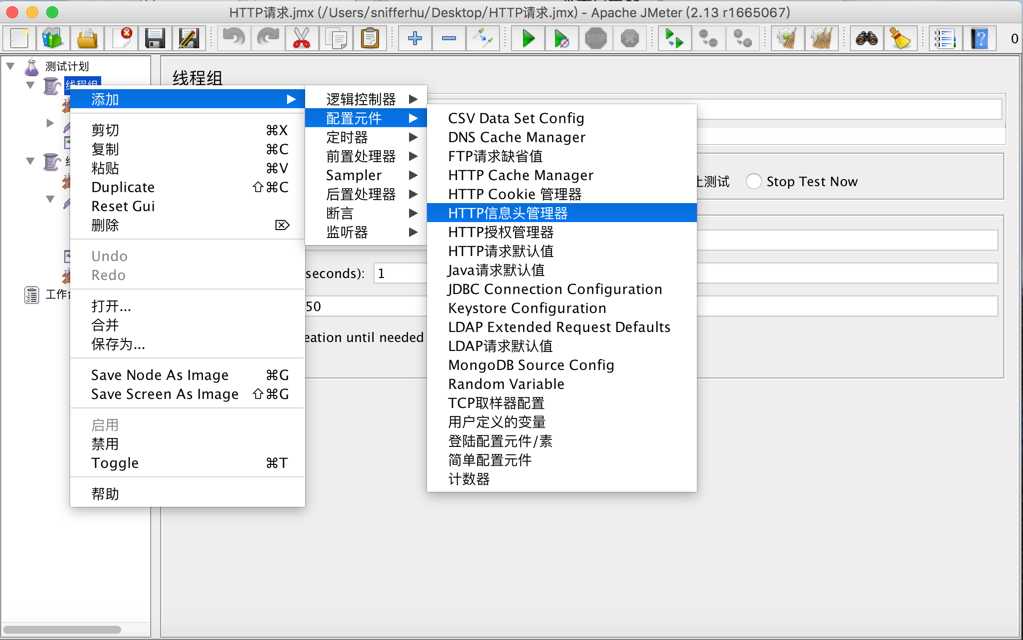Add CSV Data Set Config
Viewport: 1023px width, 640px height.
[562, 118]
